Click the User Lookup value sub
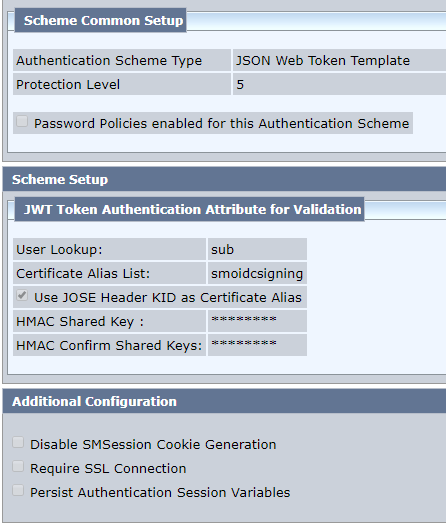 [x=222, y=250]
